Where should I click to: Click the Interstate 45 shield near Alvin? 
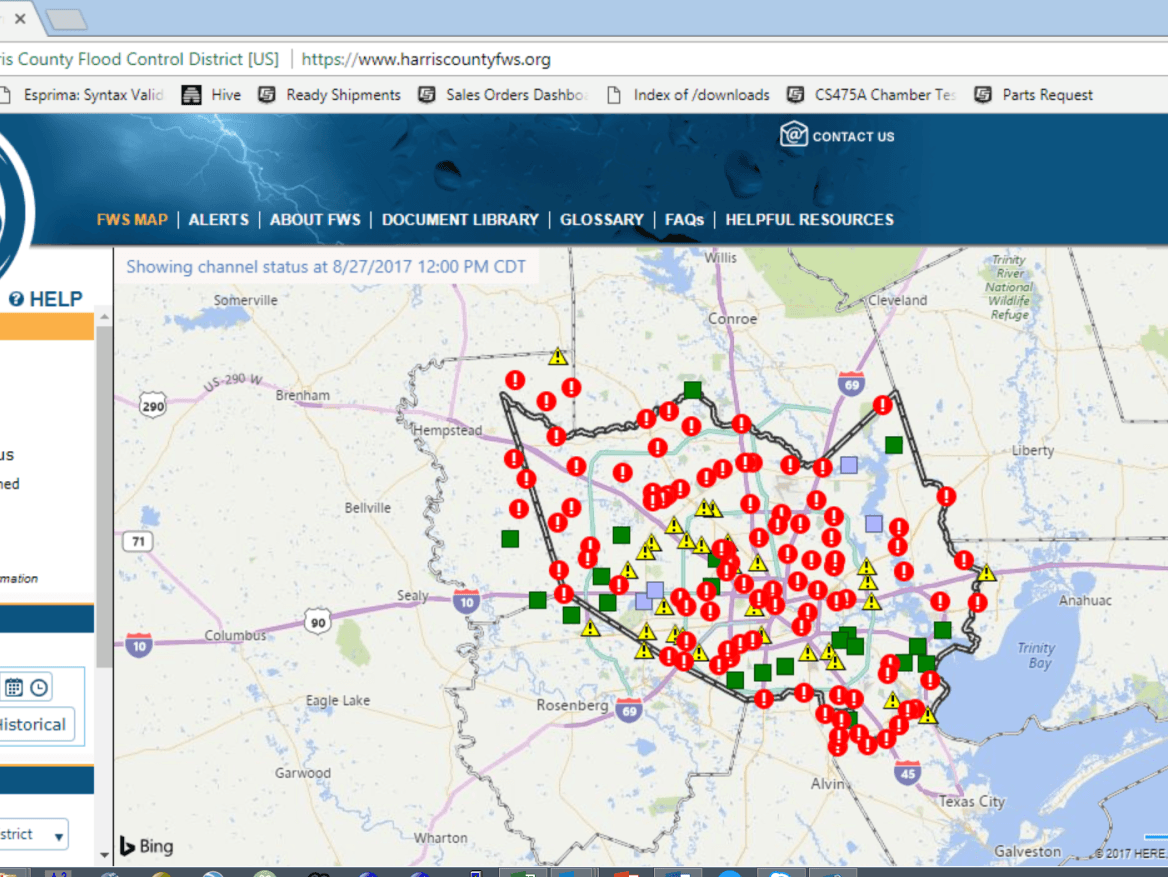pyautogui.click(x=907, y=772)
